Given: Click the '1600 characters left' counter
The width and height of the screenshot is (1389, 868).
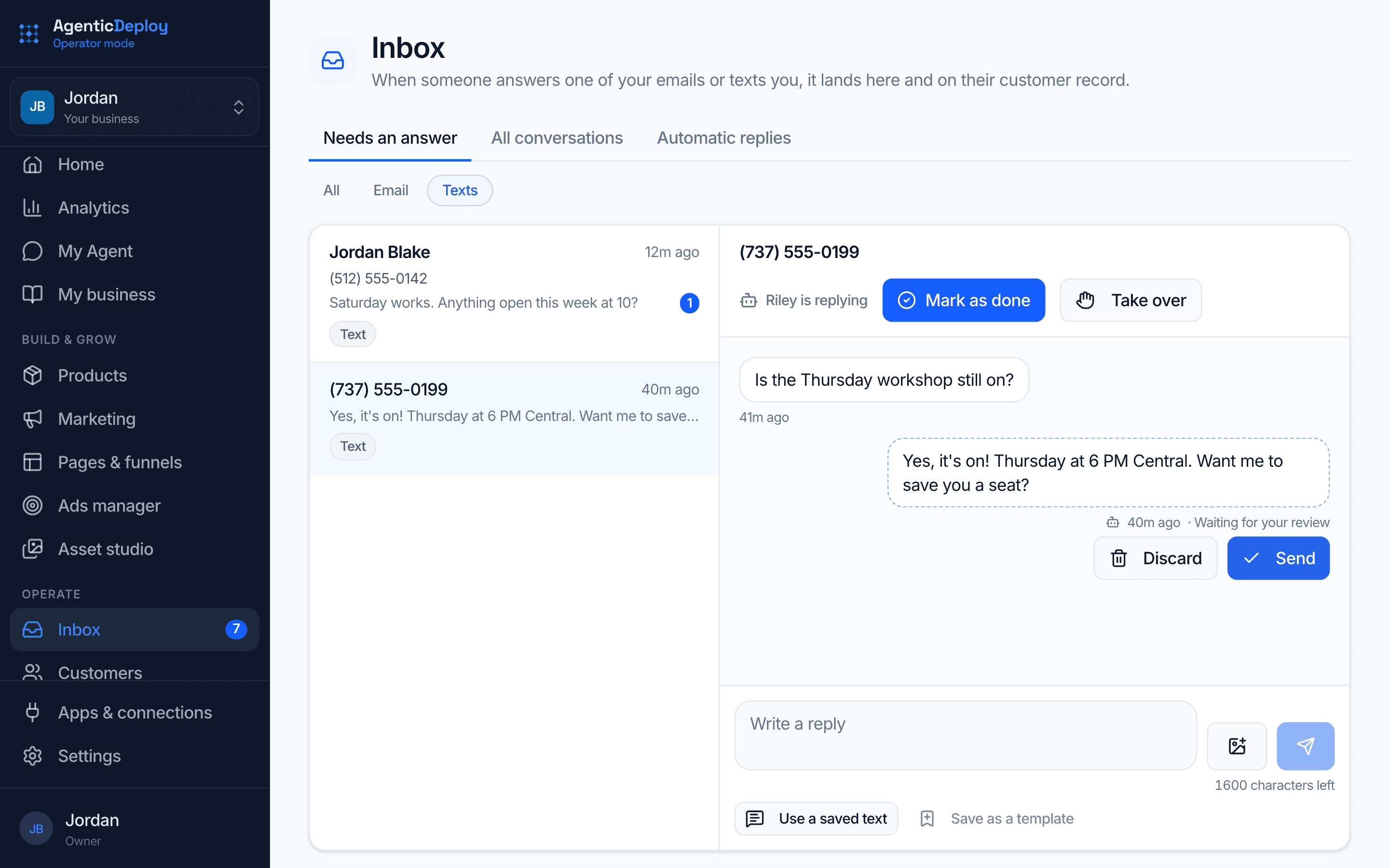Looking at the screenshot, I should (x=1274, y=786).
